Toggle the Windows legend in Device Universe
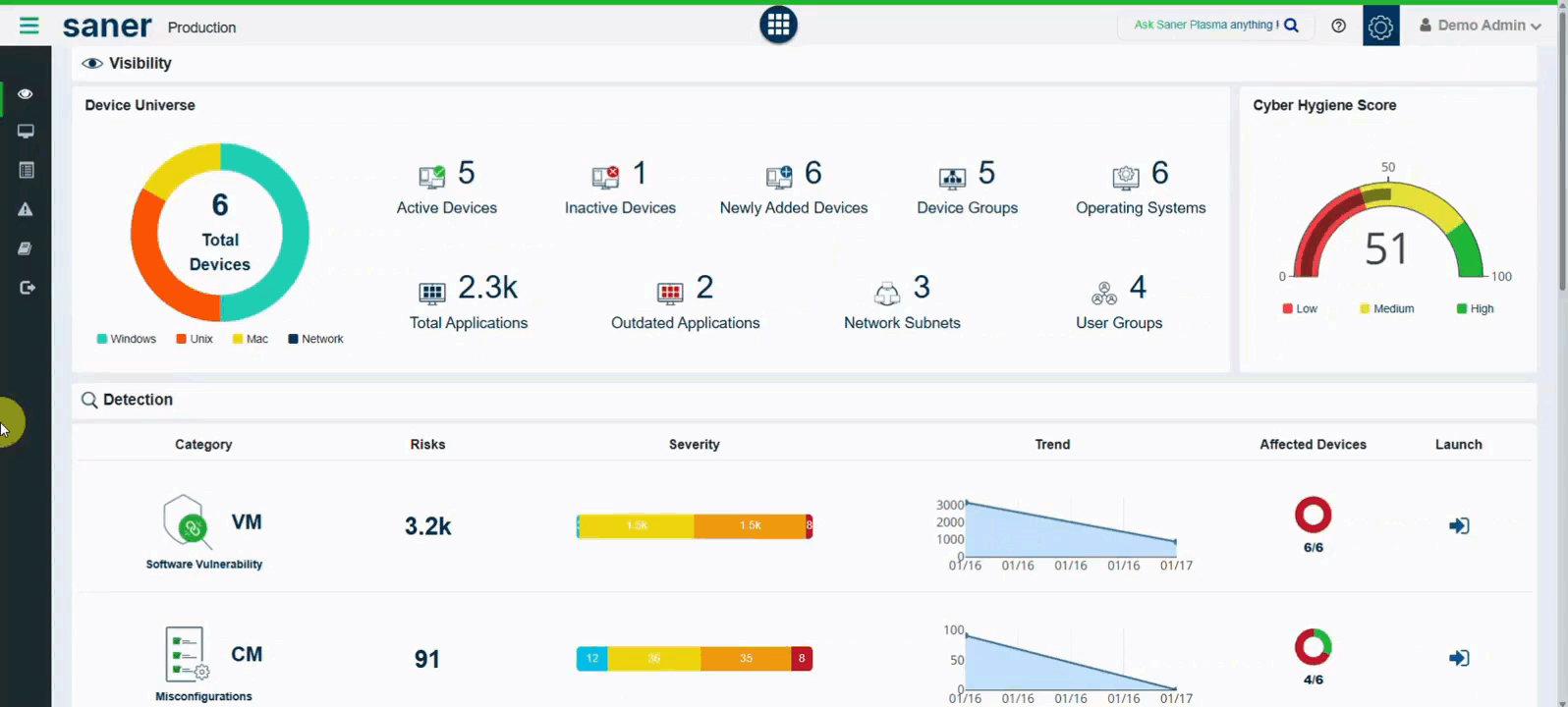 (127, 339)
